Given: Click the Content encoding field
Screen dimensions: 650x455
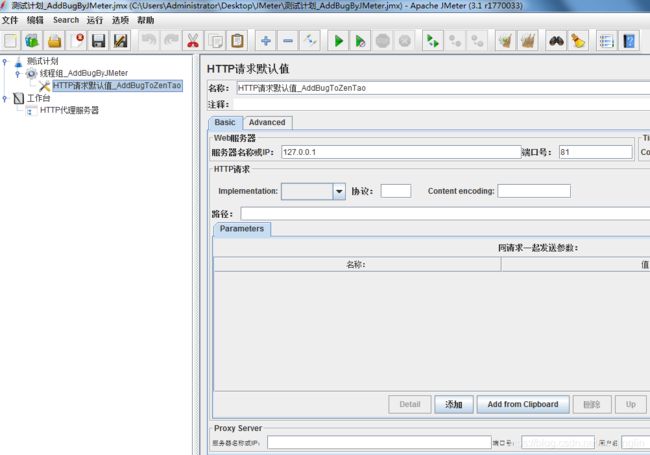Looking at the screenshot, I should coord(534,191).
